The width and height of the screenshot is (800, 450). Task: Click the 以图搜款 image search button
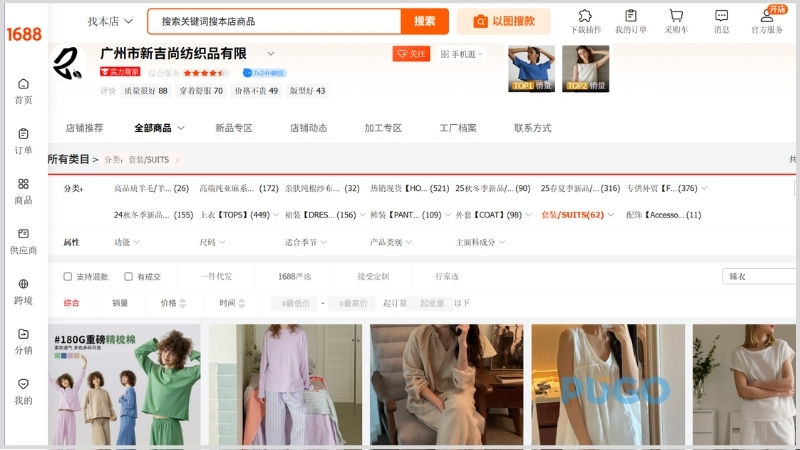[x=503, y=21]
